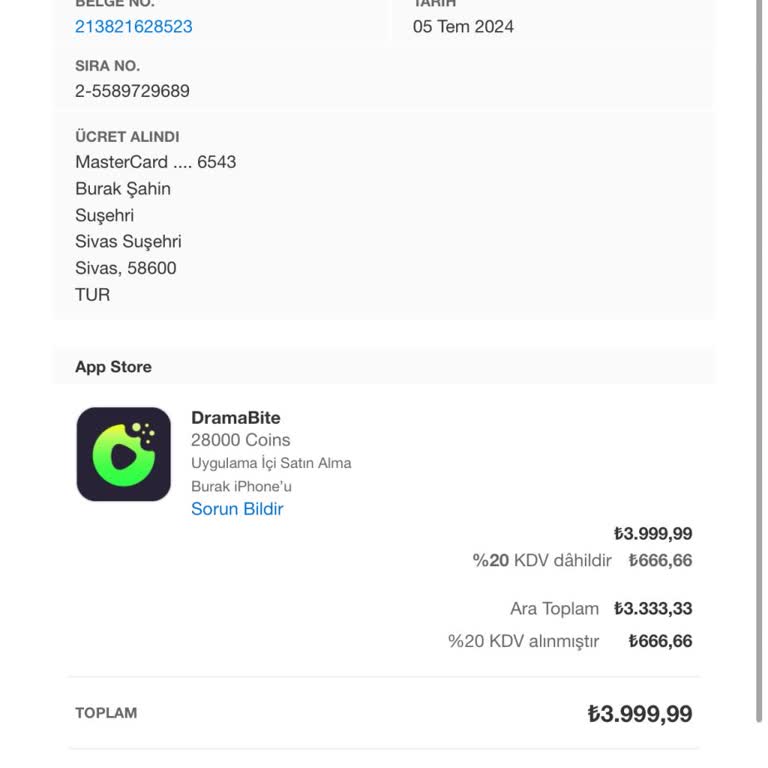
Task: Click the App Store section header
Action: [x=114, y=367]
